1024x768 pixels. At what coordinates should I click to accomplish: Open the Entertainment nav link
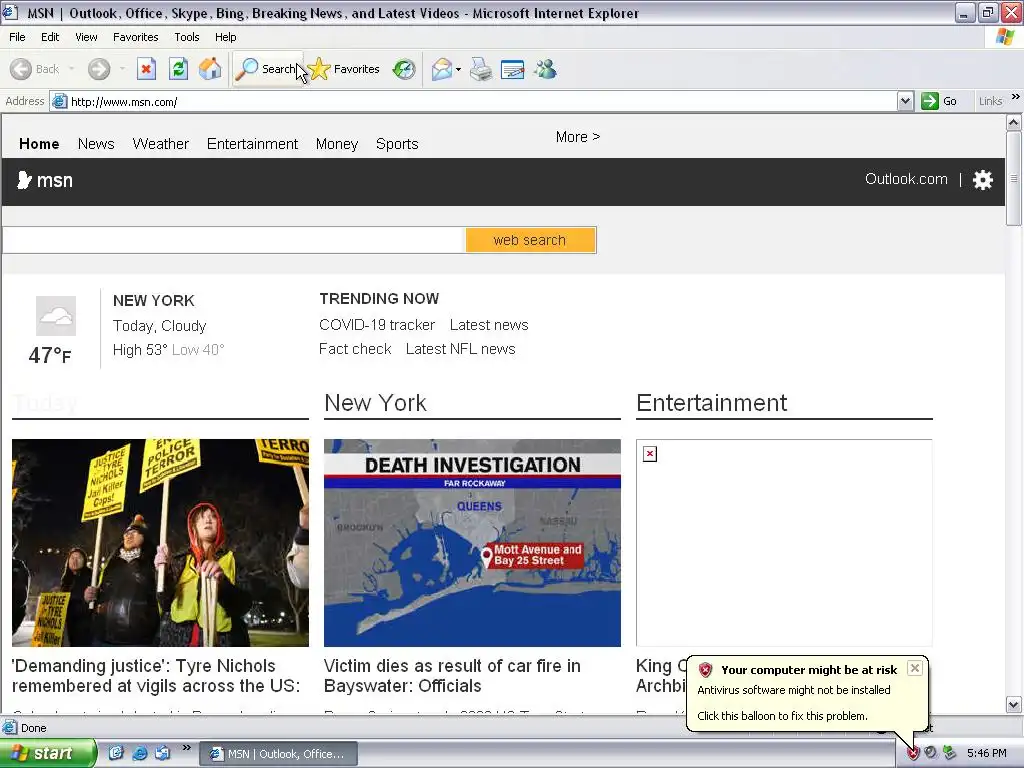pos(252,144)
